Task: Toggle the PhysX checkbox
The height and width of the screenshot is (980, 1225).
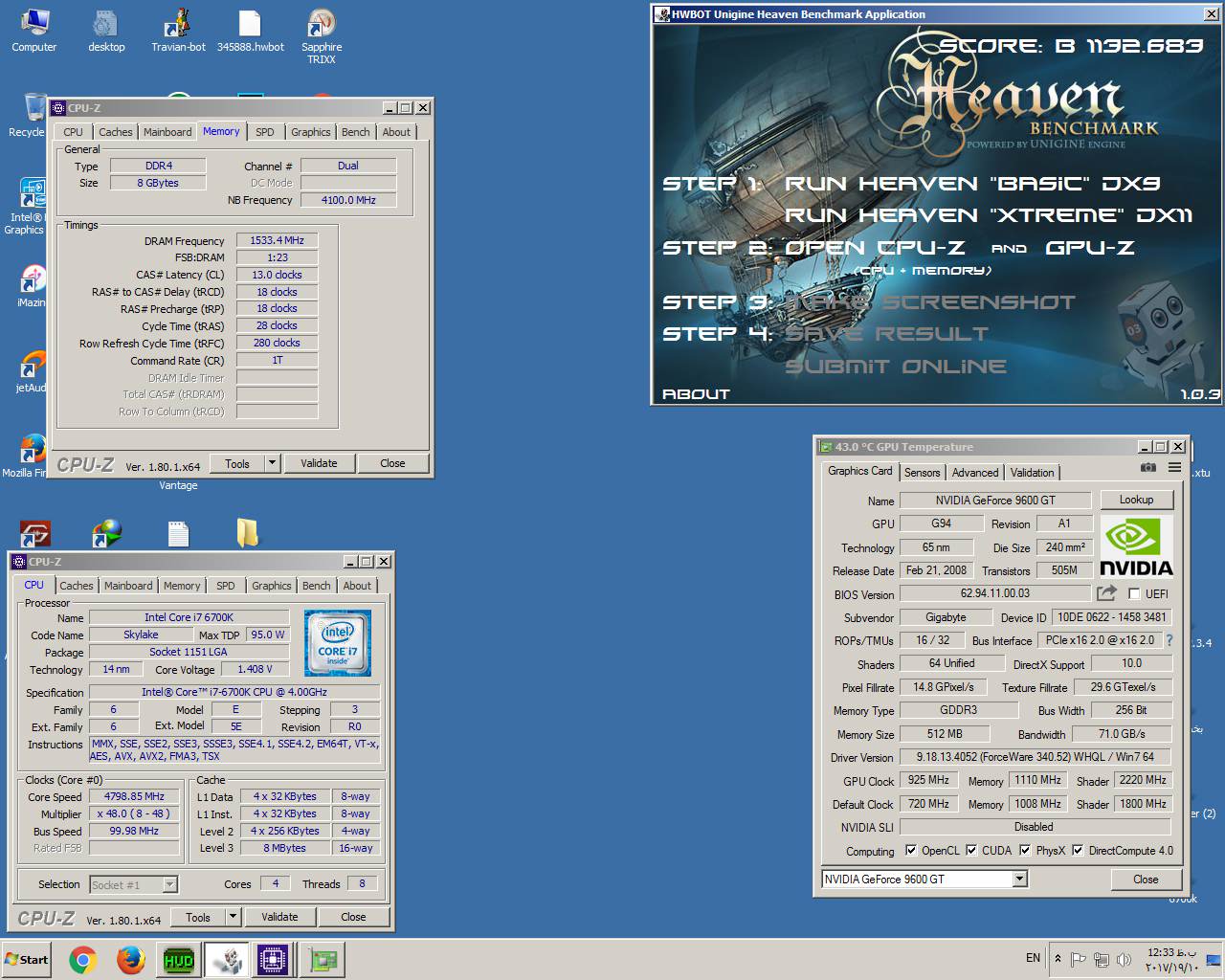Action: click(1025, 850)
